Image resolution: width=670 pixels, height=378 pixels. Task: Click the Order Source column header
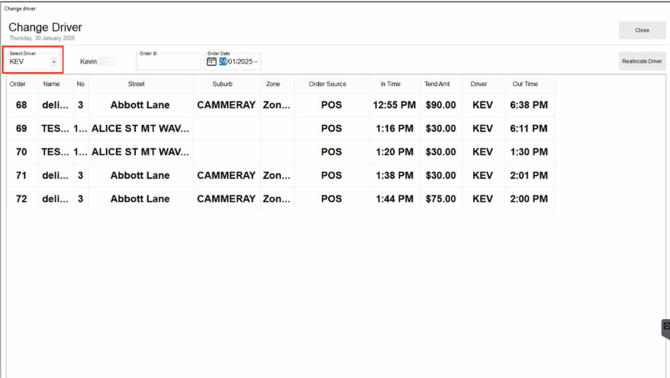pyautogui.click(x=327, y=84)
